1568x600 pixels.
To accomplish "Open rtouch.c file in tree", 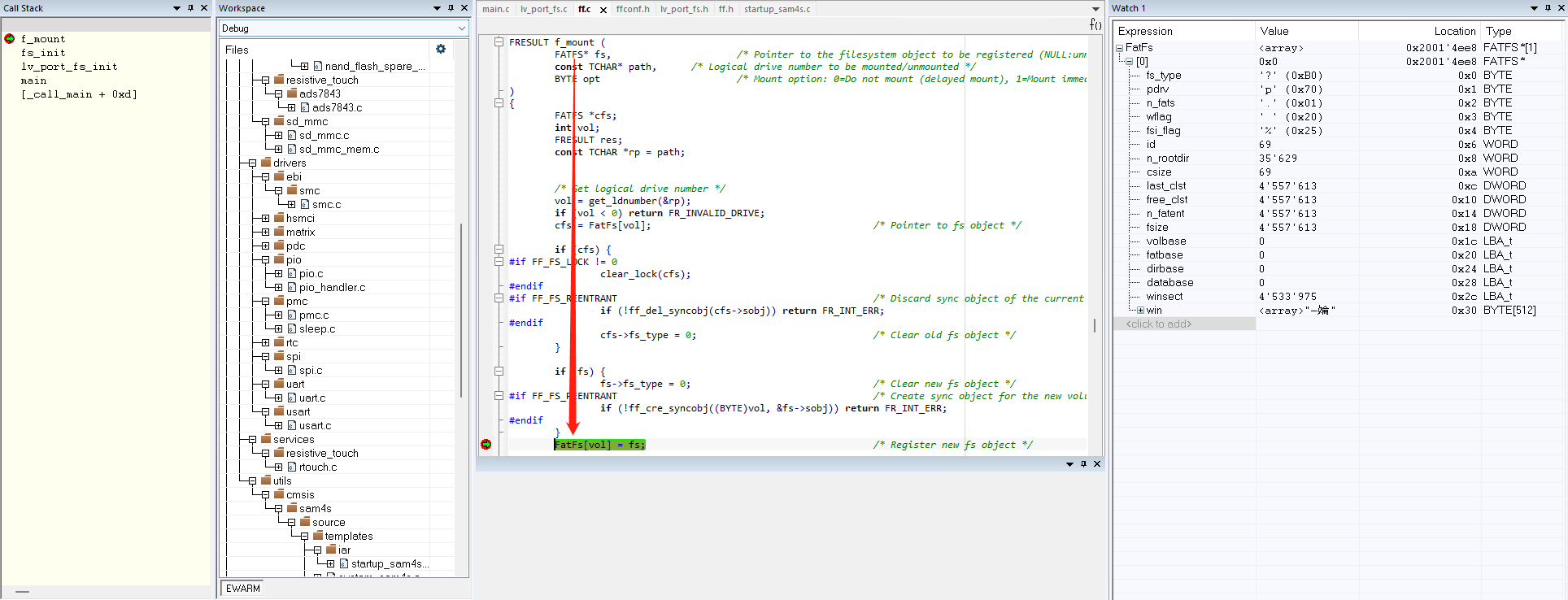I will coord(318,467).
